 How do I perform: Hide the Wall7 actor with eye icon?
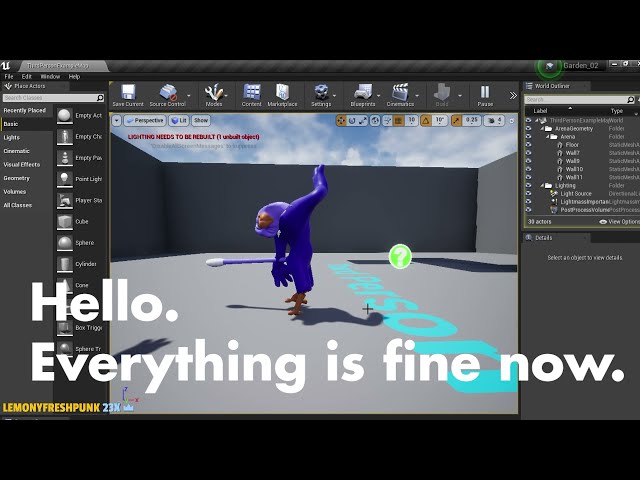[x=529, y=153]
